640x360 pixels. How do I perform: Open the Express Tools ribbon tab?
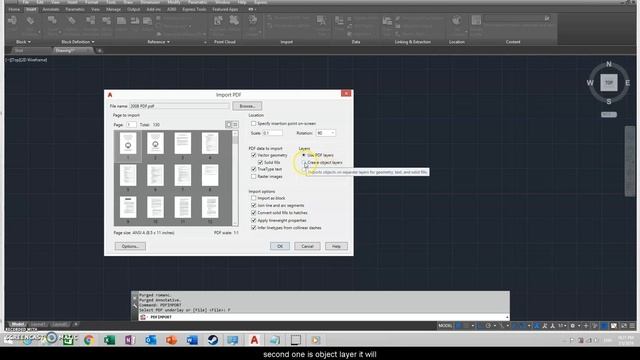(194, 9)
